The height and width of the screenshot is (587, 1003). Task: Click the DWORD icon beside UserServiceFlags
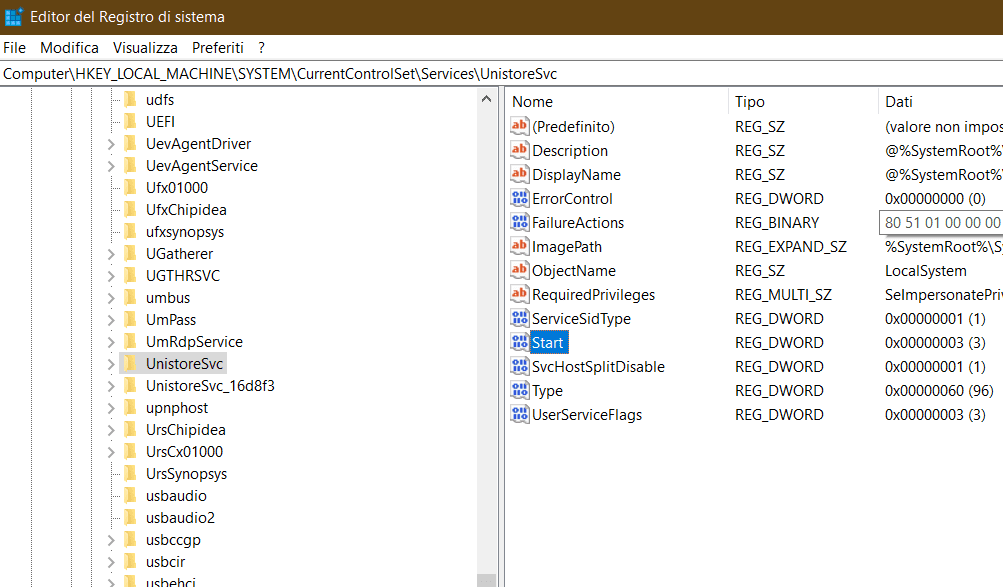click(519, 414)
